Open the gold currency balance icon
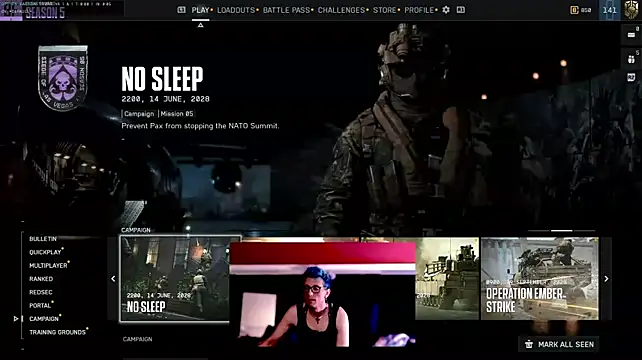Screen dimensions: 642x360 click(x=574, y=10)
